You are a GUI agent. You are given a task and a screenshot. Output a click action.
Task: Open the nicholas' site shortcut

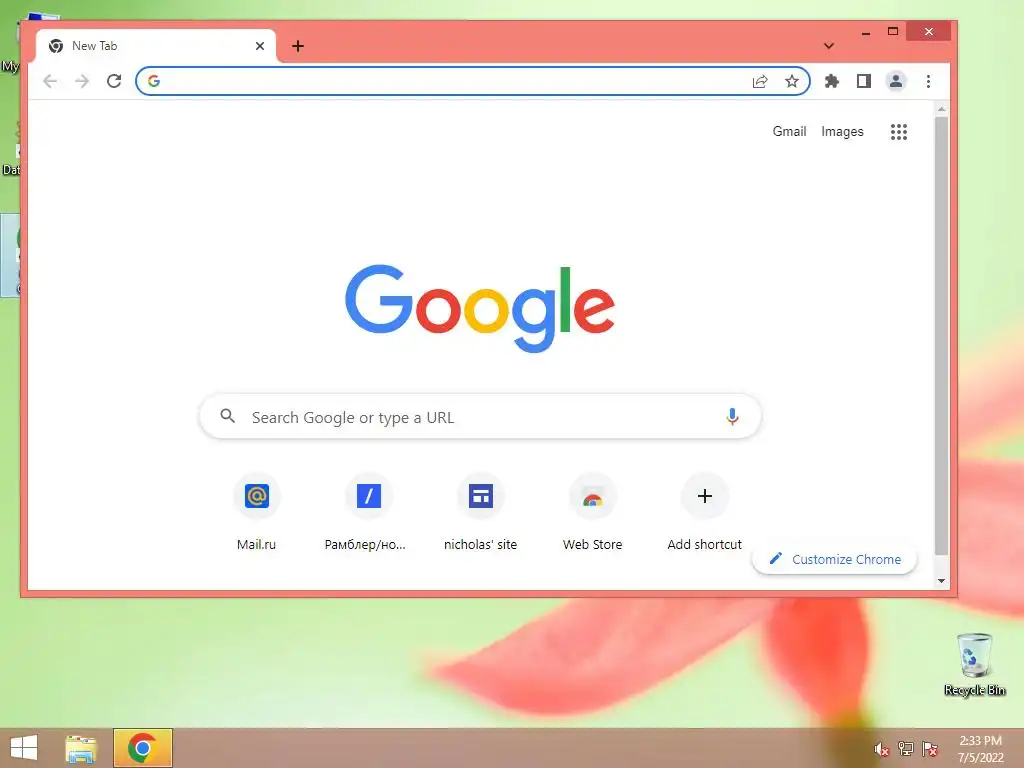pos(481,512)
